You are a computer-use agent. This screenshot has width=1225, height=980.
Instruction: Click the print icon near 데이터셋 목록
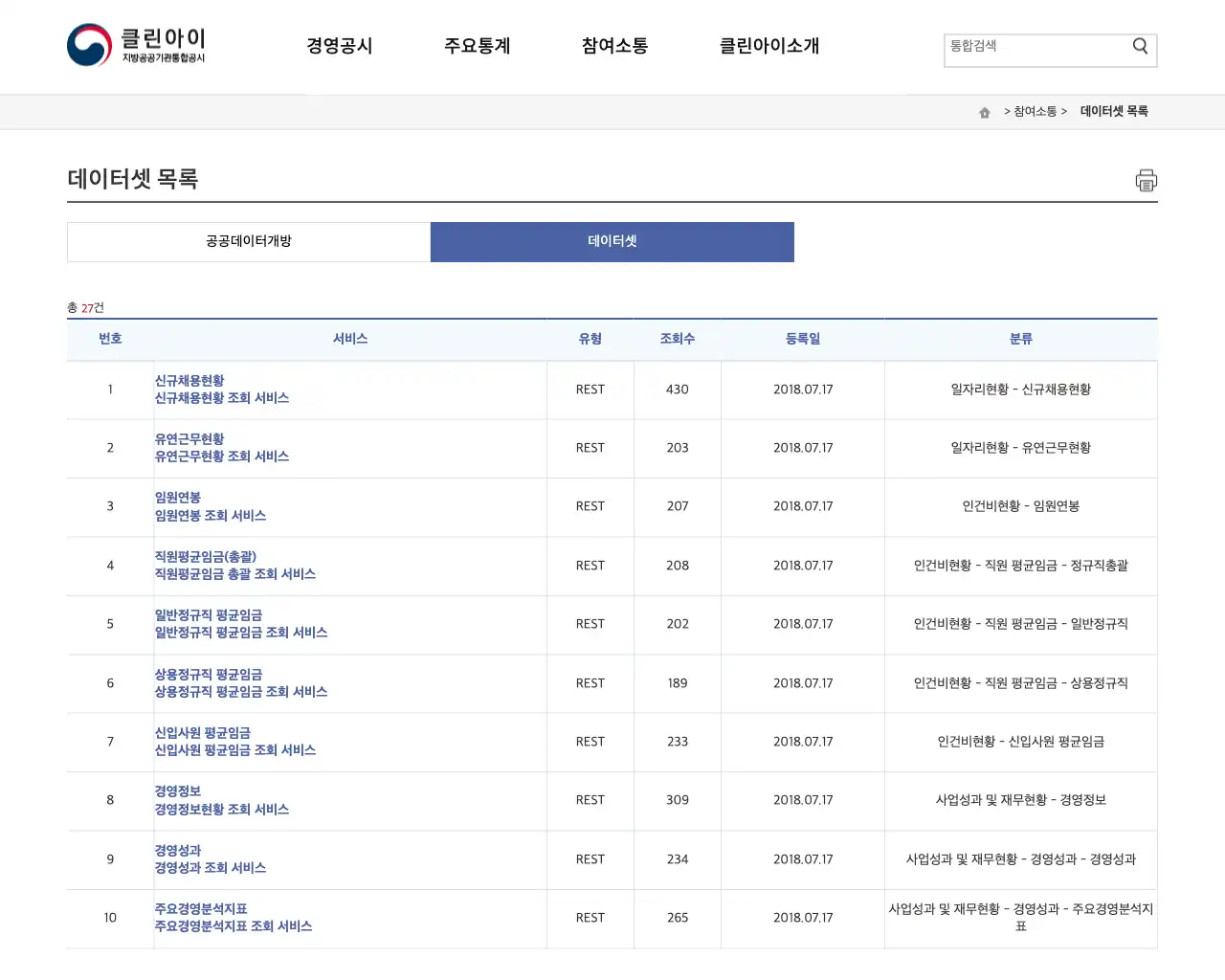tap(1146, 180)
